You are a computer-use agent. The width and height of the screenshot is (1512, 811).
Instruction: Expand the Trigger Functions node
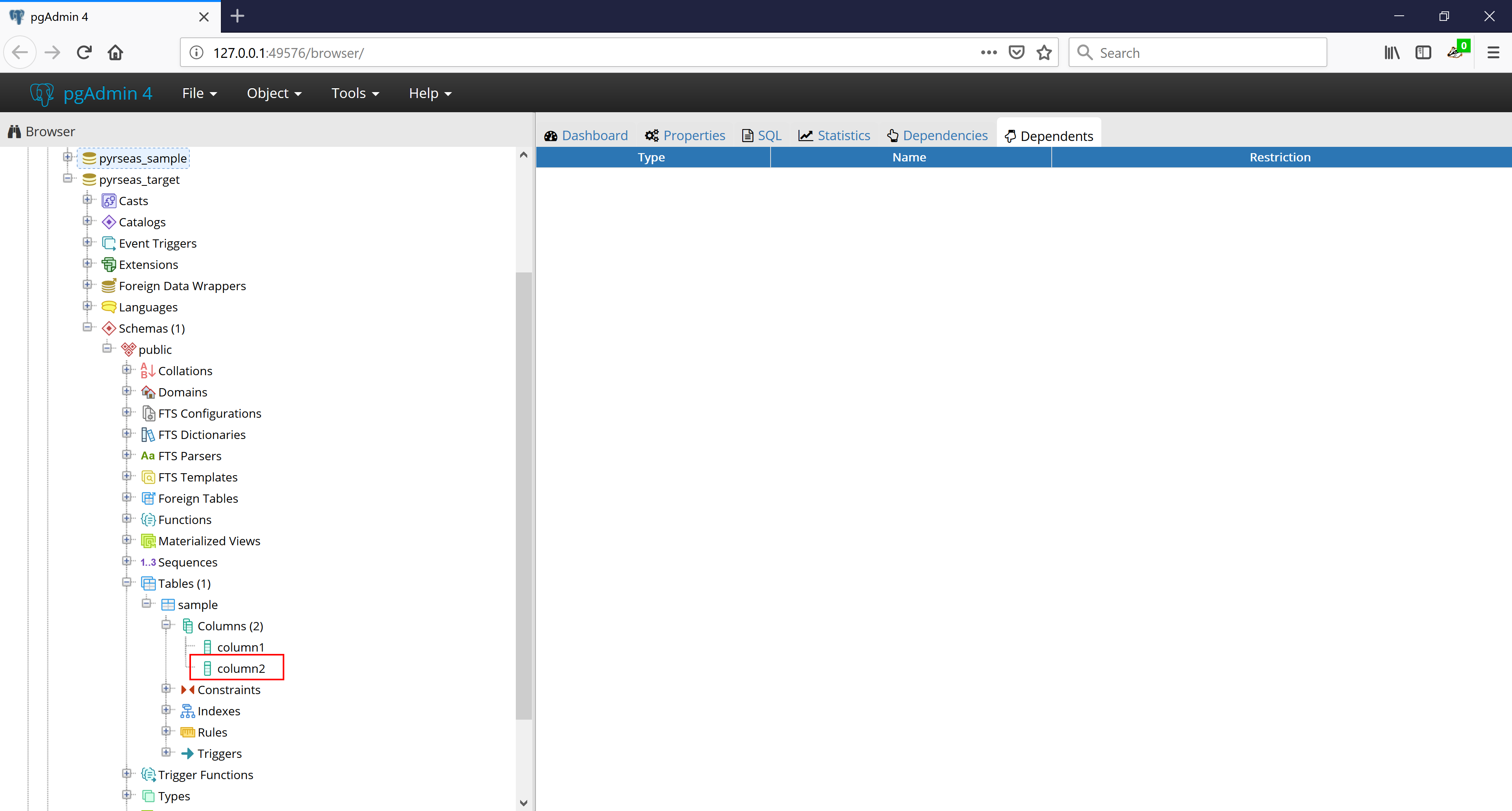point(126,774)
